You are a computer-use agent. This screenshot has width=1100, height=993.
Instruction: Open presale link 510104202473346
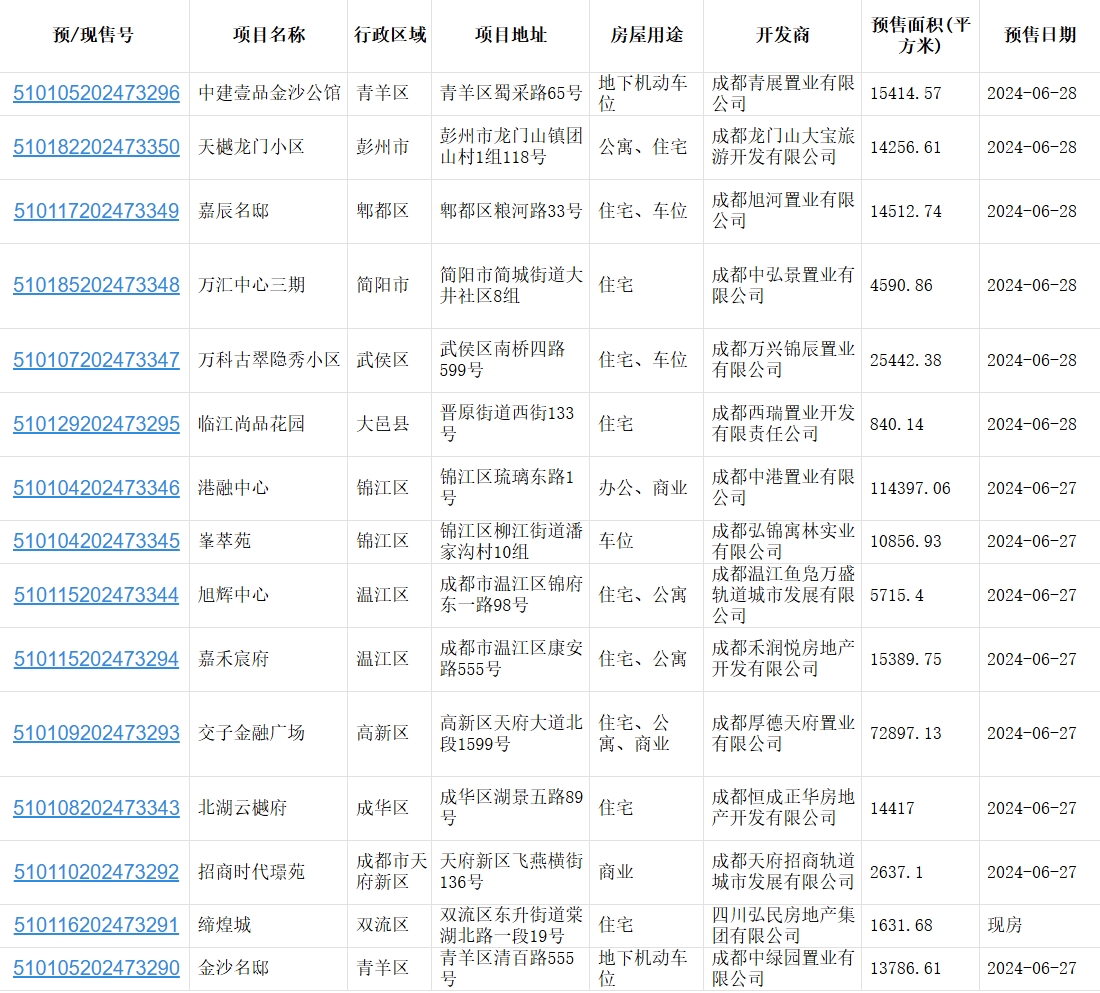(96, 488)
